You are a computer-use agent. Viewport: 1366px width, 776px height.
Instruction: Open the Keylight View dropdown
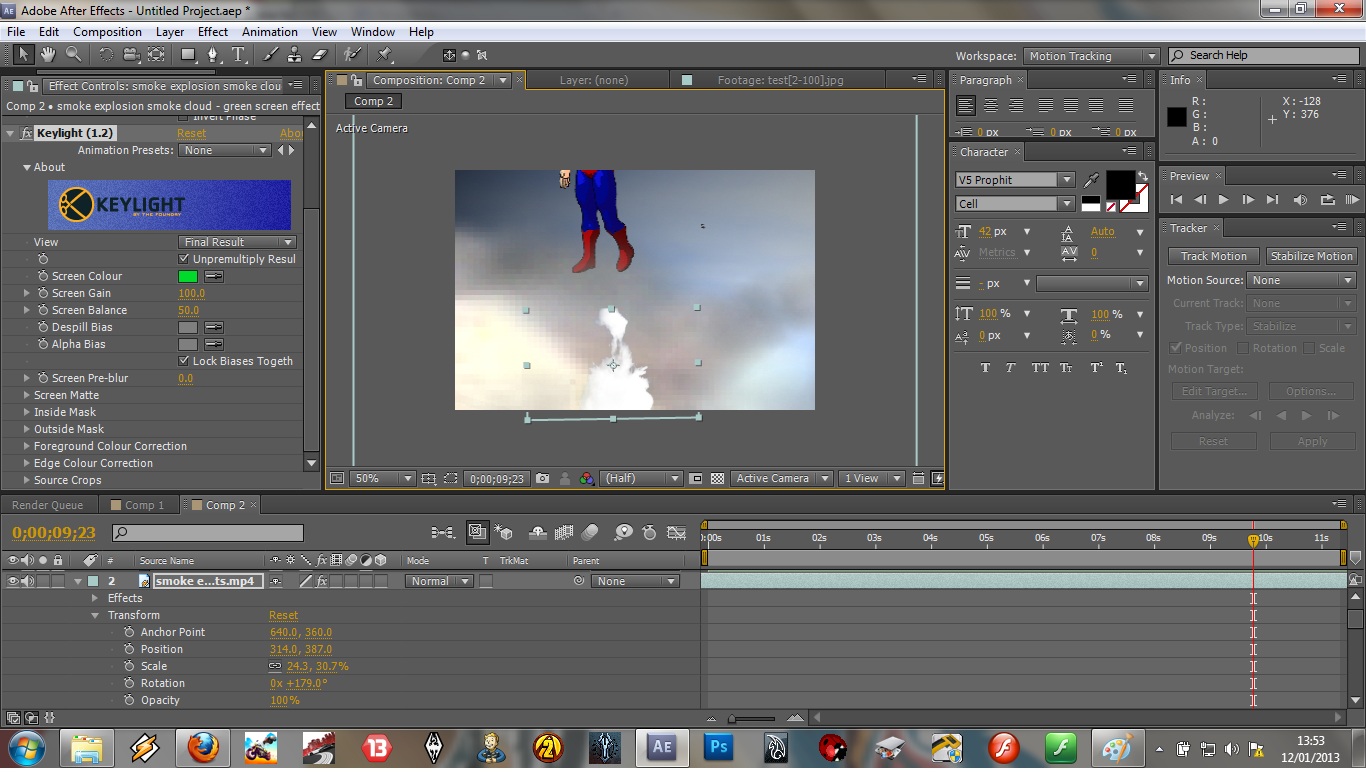tap(238, 242)
